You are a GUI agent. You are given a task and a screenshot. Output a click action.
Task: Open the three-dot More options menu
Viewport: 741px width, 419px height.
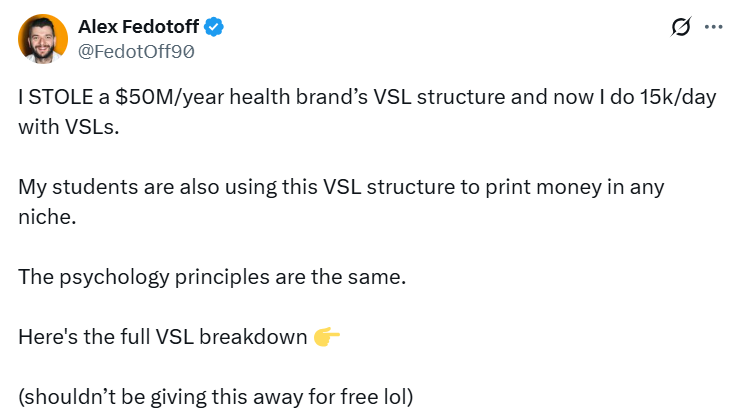point(713,28)
